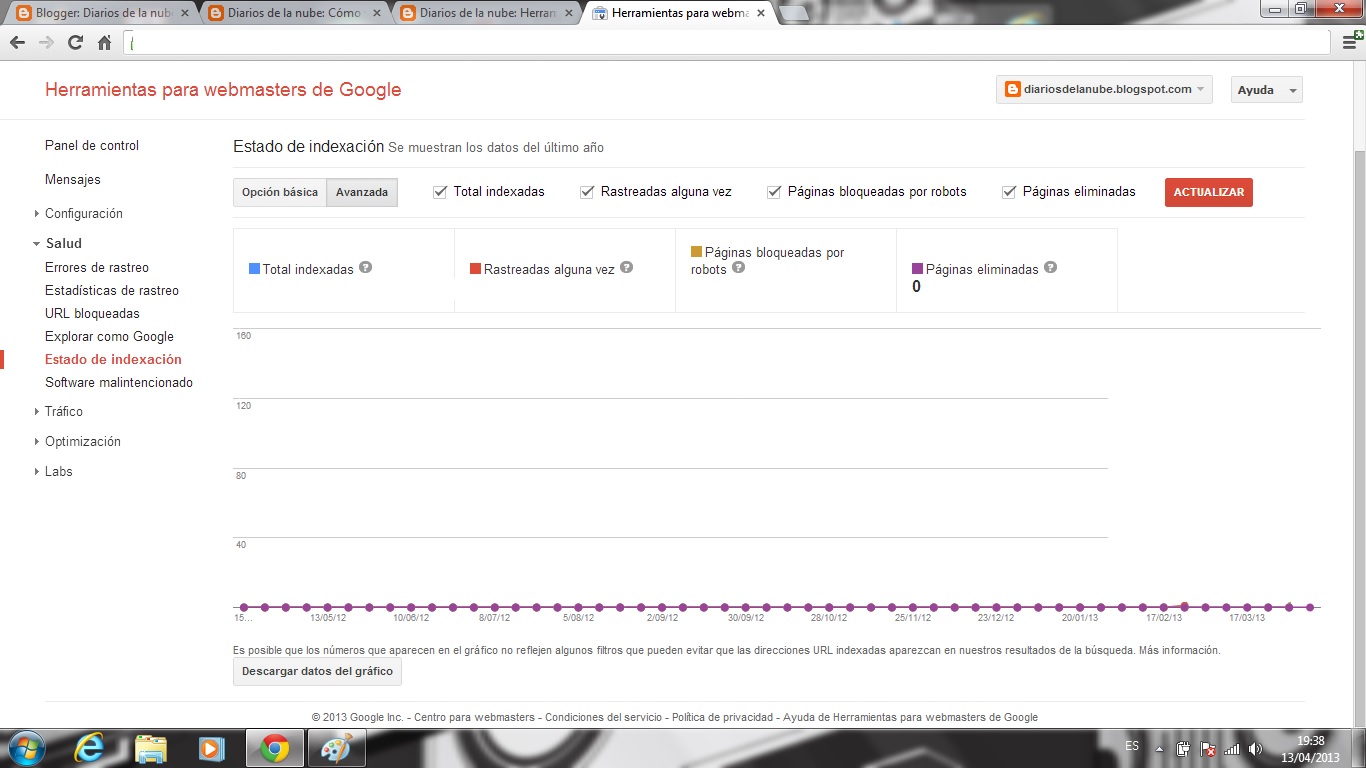This screenshot has height=768, width=1366.
Task: Click blue Total indexadas color swatch
Action: [254, 268]
